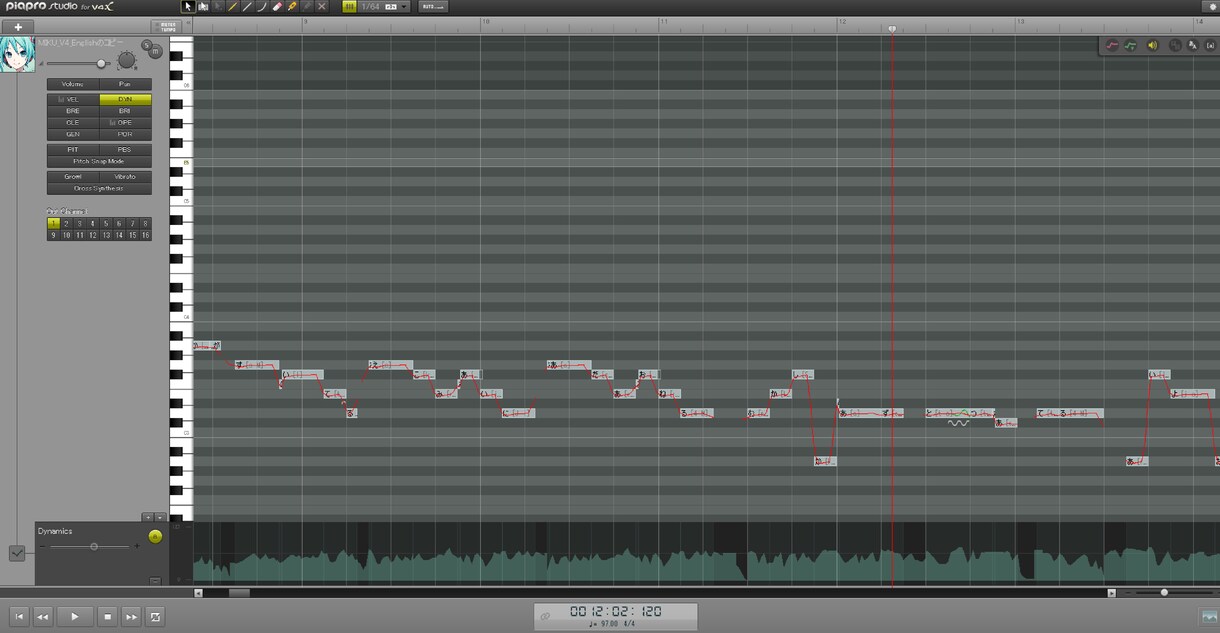Toggle the Dynamics lock button
1220x633 pixels.
(x=155, y=537)
